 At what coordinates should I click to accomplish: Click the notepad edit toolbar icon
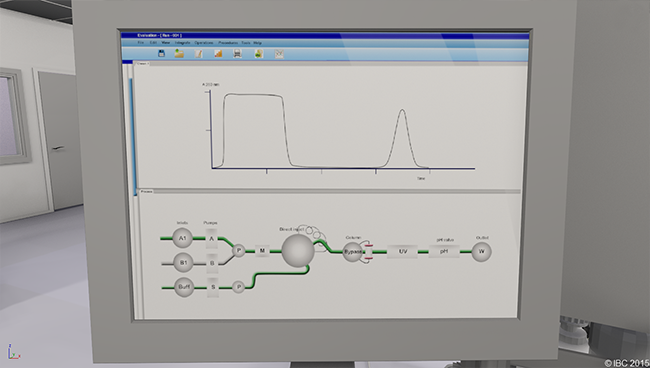point(199,53)
